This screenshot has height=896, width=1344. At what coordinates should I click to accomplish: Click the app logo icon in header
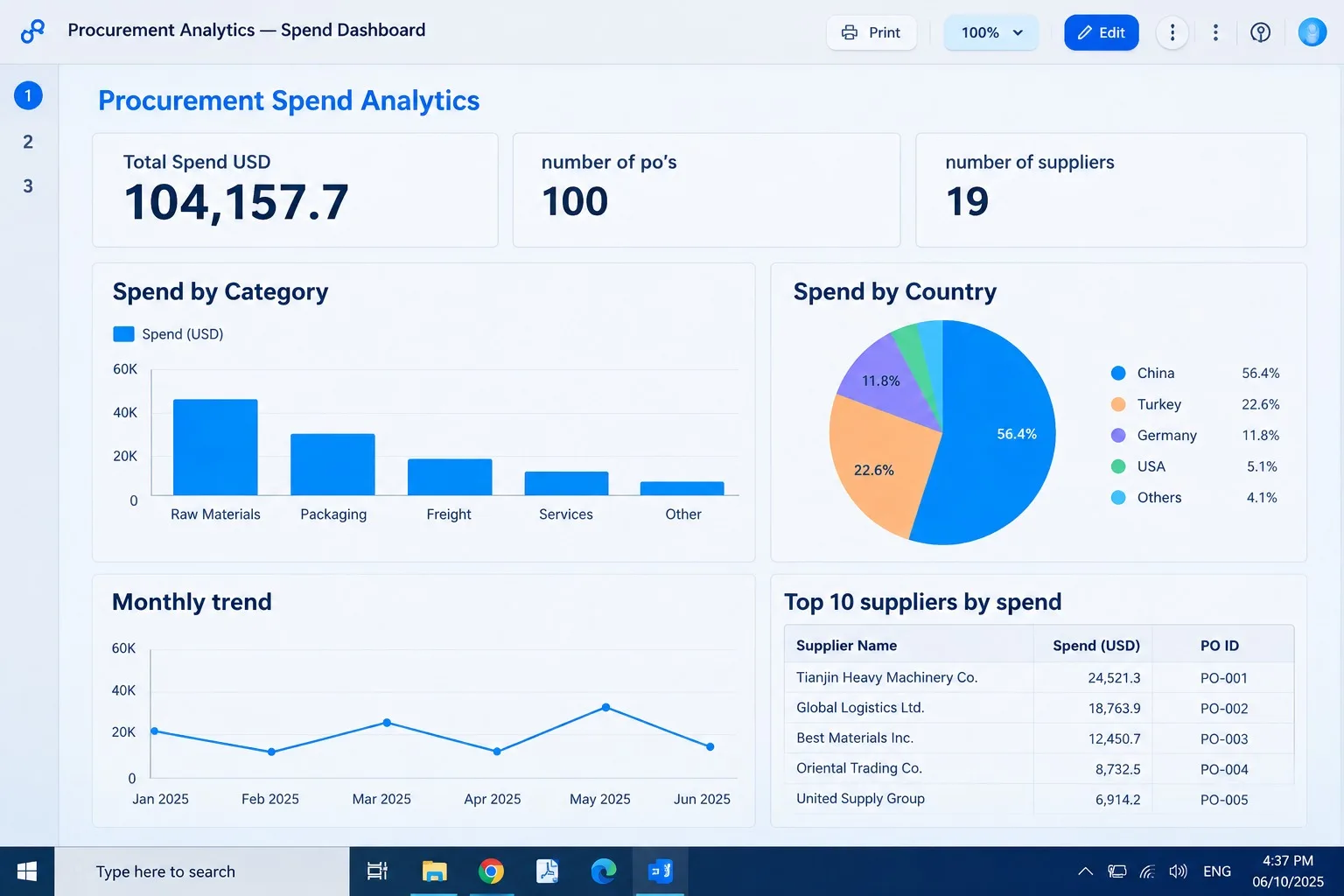click(32, 31)
